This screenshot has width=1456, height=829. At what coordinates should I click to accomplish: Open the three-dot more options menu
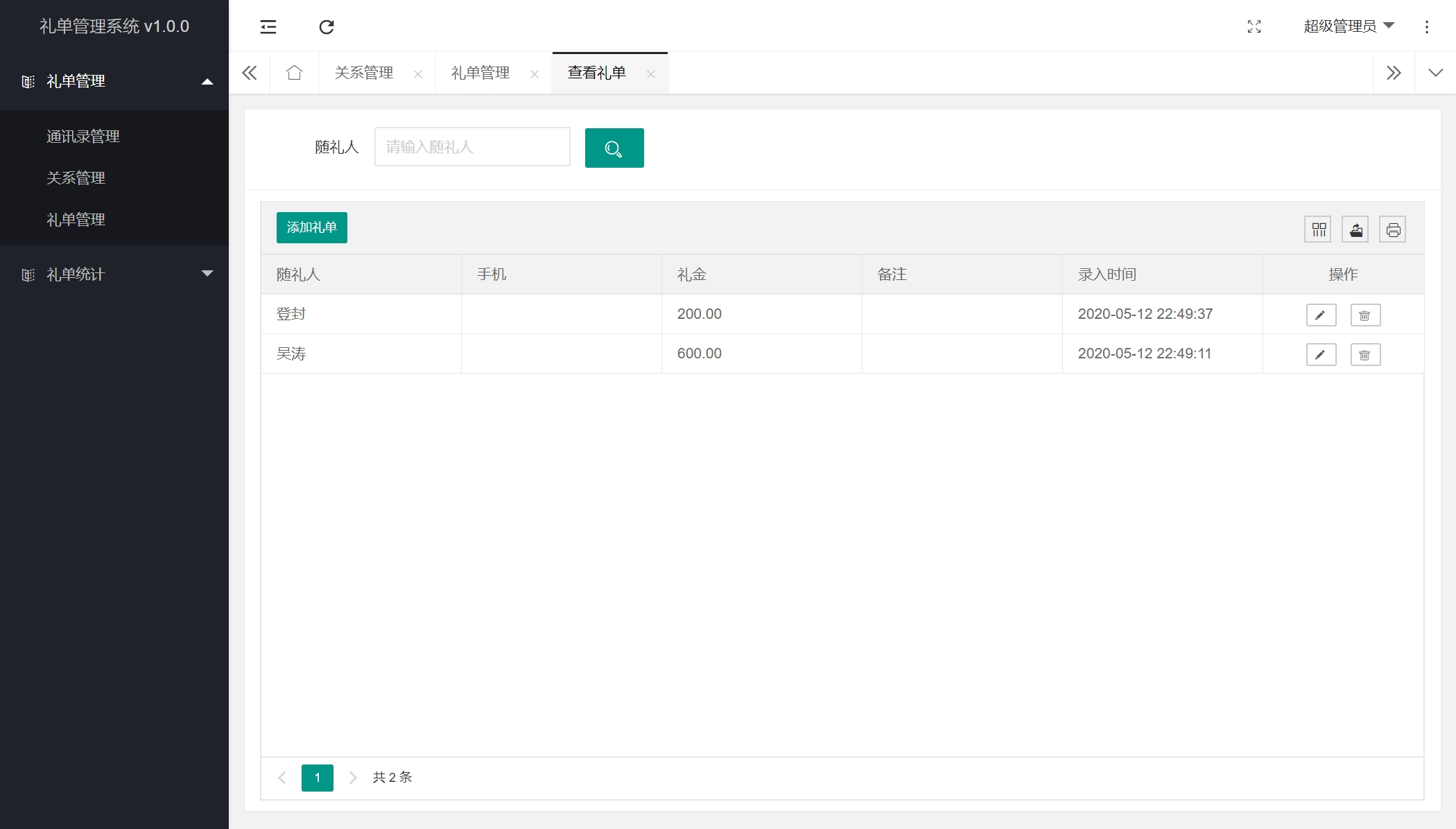point(1426,27)
